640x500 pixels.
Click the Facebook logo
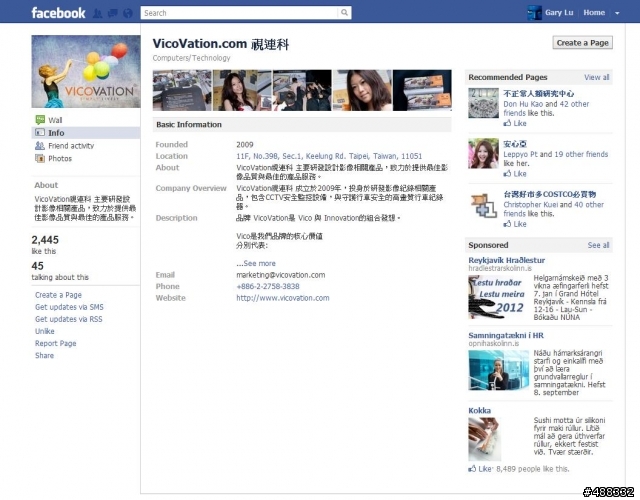58,13
